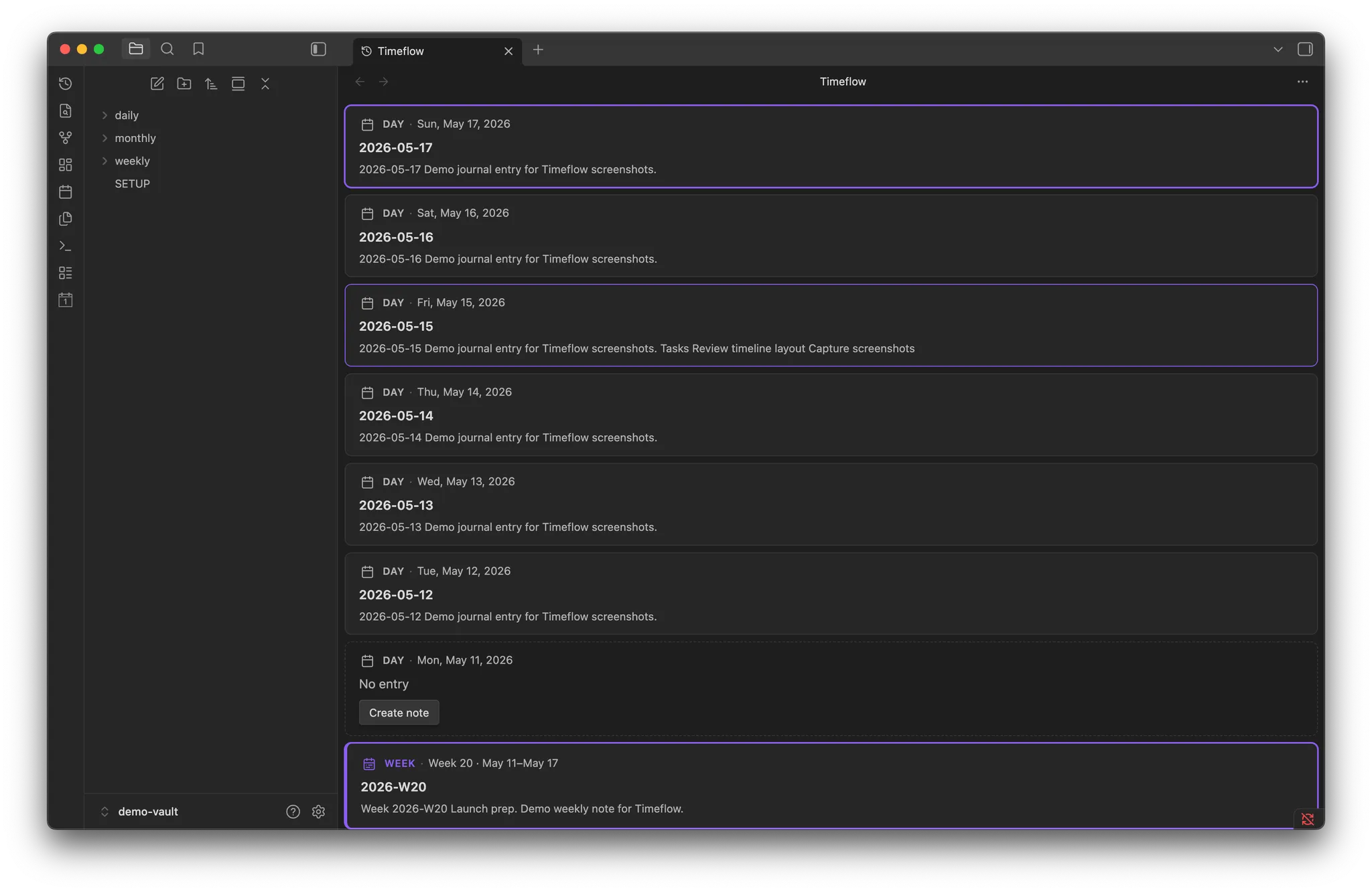Open the 2026-05-12 entry title

pos(396,595)
